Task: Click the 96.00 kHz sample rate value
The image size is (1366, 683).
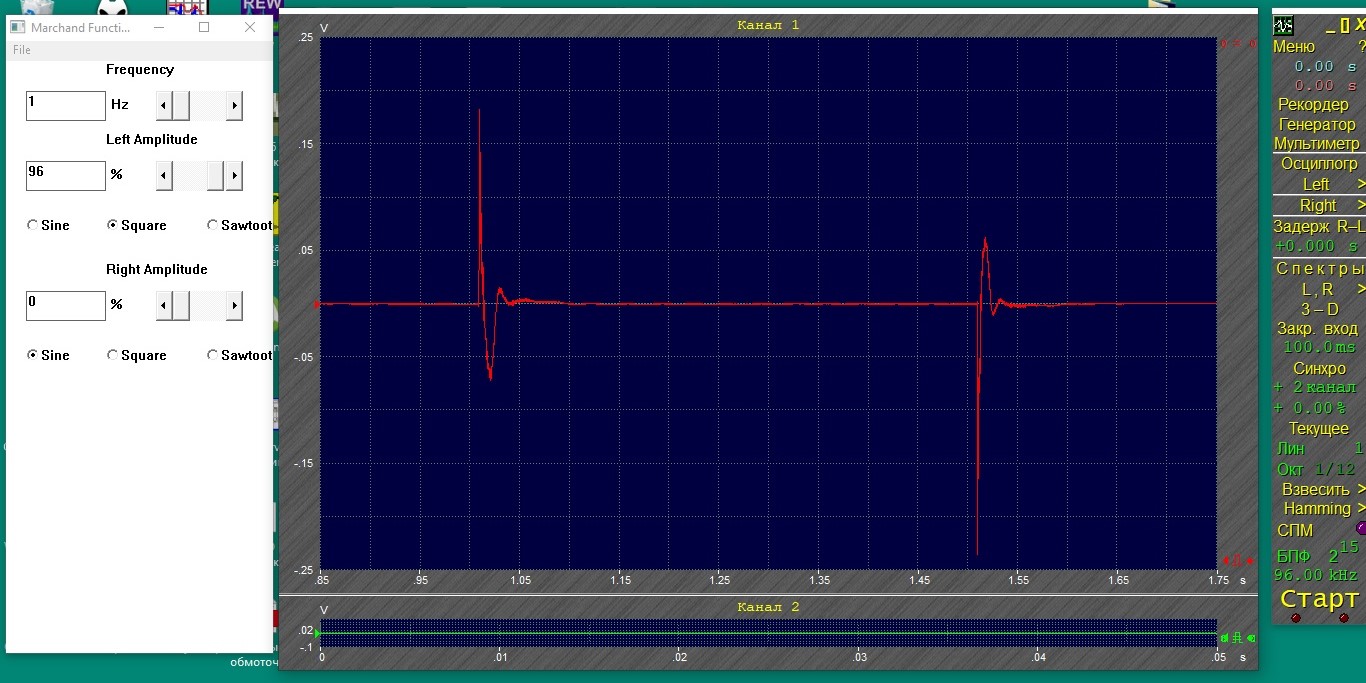Action: pos(1316,575)
